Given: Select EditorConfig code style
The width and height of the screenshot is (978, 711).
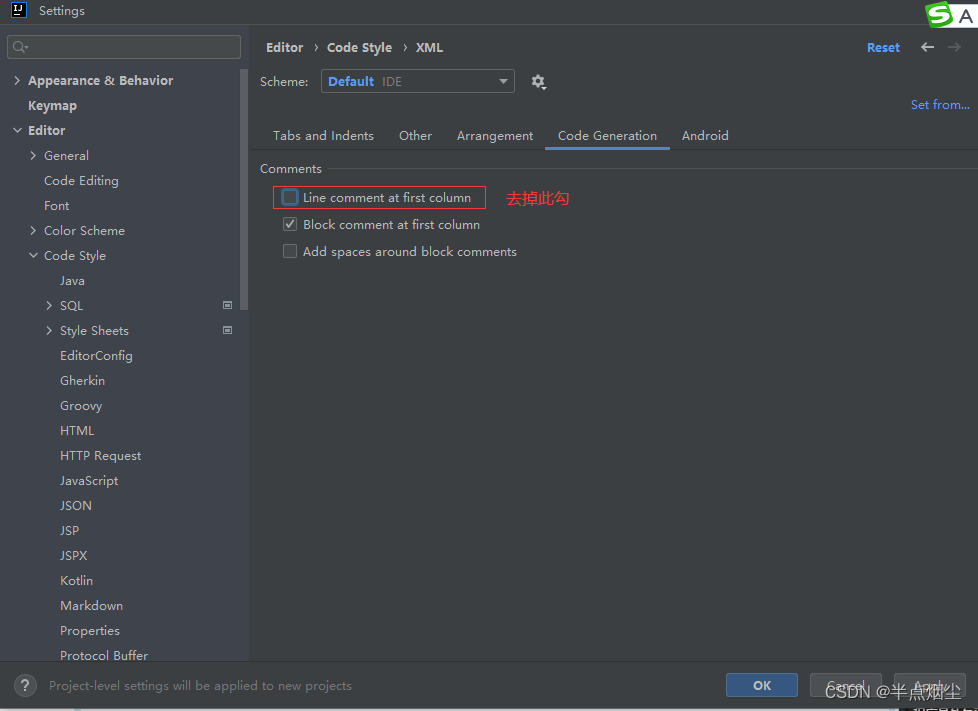Looking at the screenshot, I should pos(96,356).
